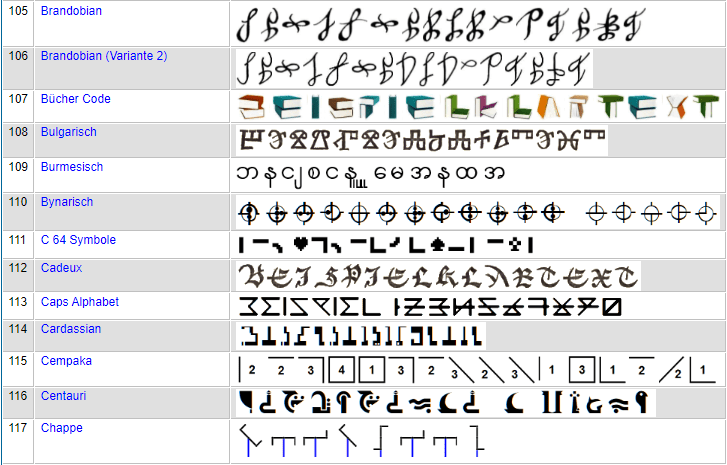727x465 pixels.
Task: Open the Brandobian (Variante 2) link
Action: tap(103, 56)
